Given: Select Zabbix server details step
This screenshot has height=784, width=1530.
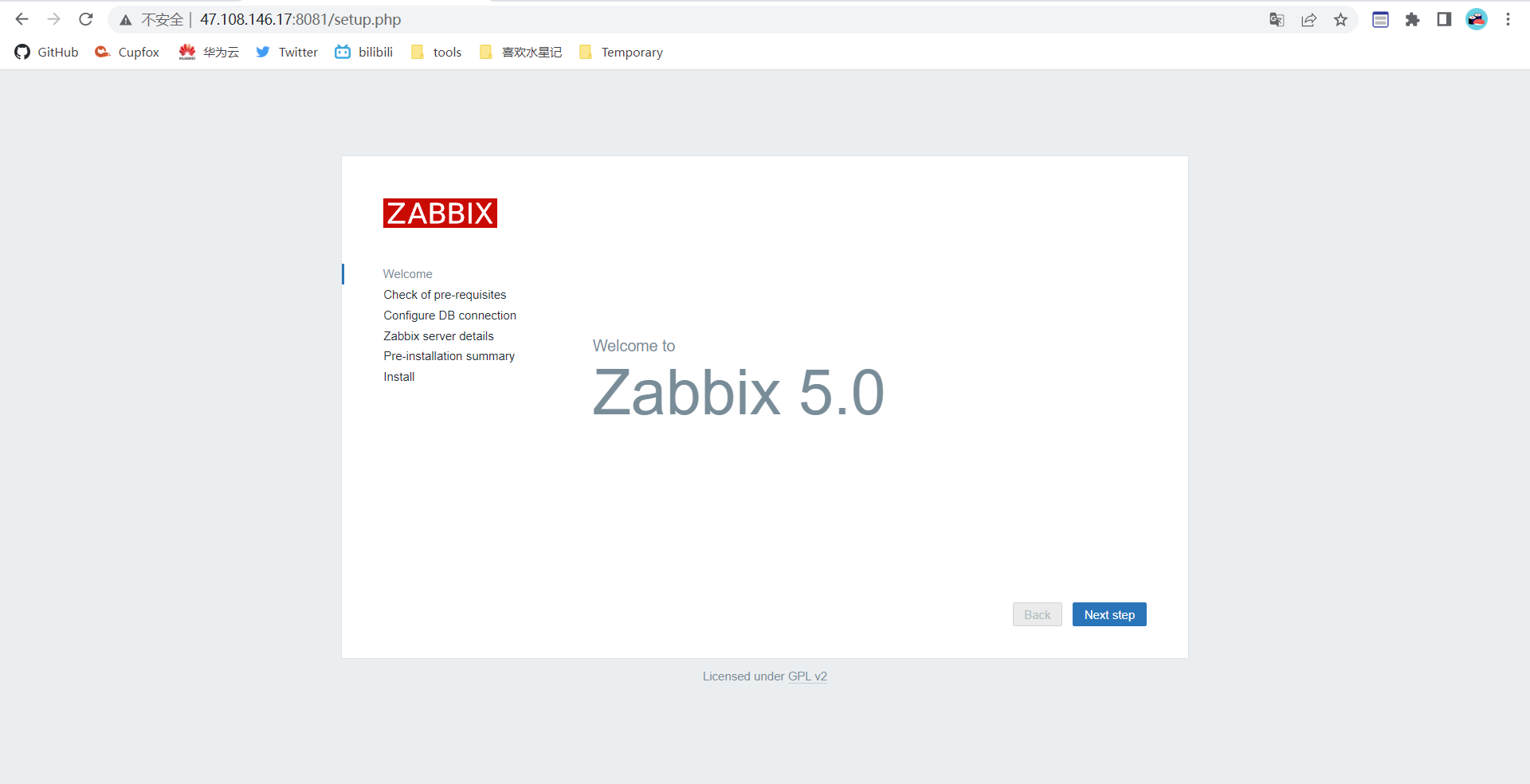Looking at the screenshot, I should [438, 336].
